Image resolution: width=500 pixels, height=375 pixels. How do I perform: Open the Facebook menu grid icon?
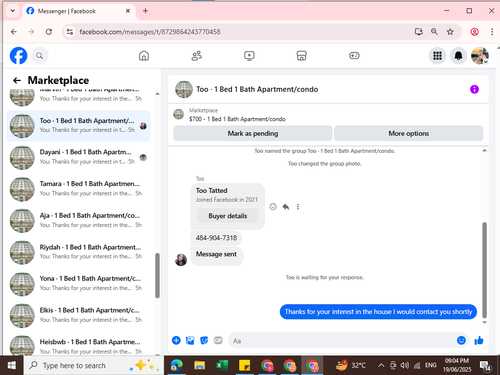[437, 56]
